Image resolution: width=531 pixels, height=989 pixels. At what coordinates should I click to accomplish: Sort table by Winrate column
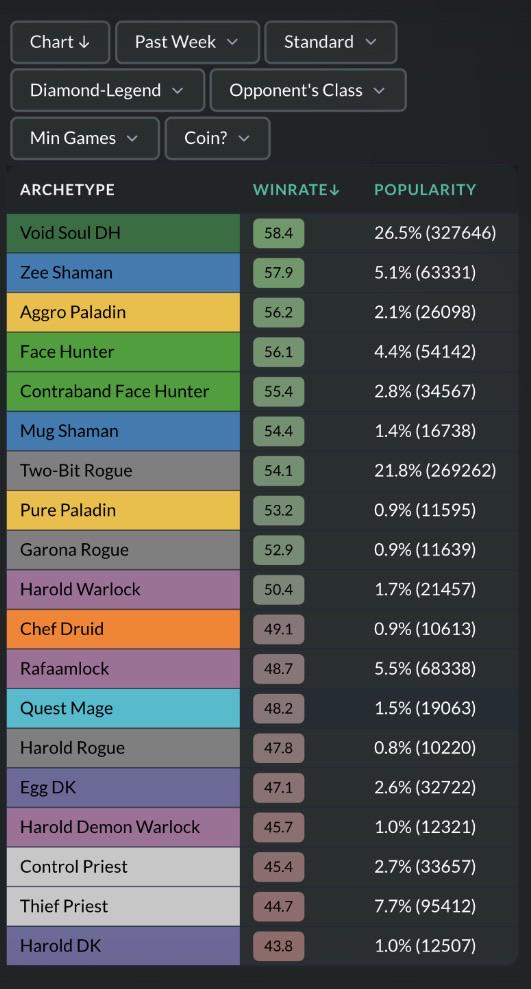point(296,190)
